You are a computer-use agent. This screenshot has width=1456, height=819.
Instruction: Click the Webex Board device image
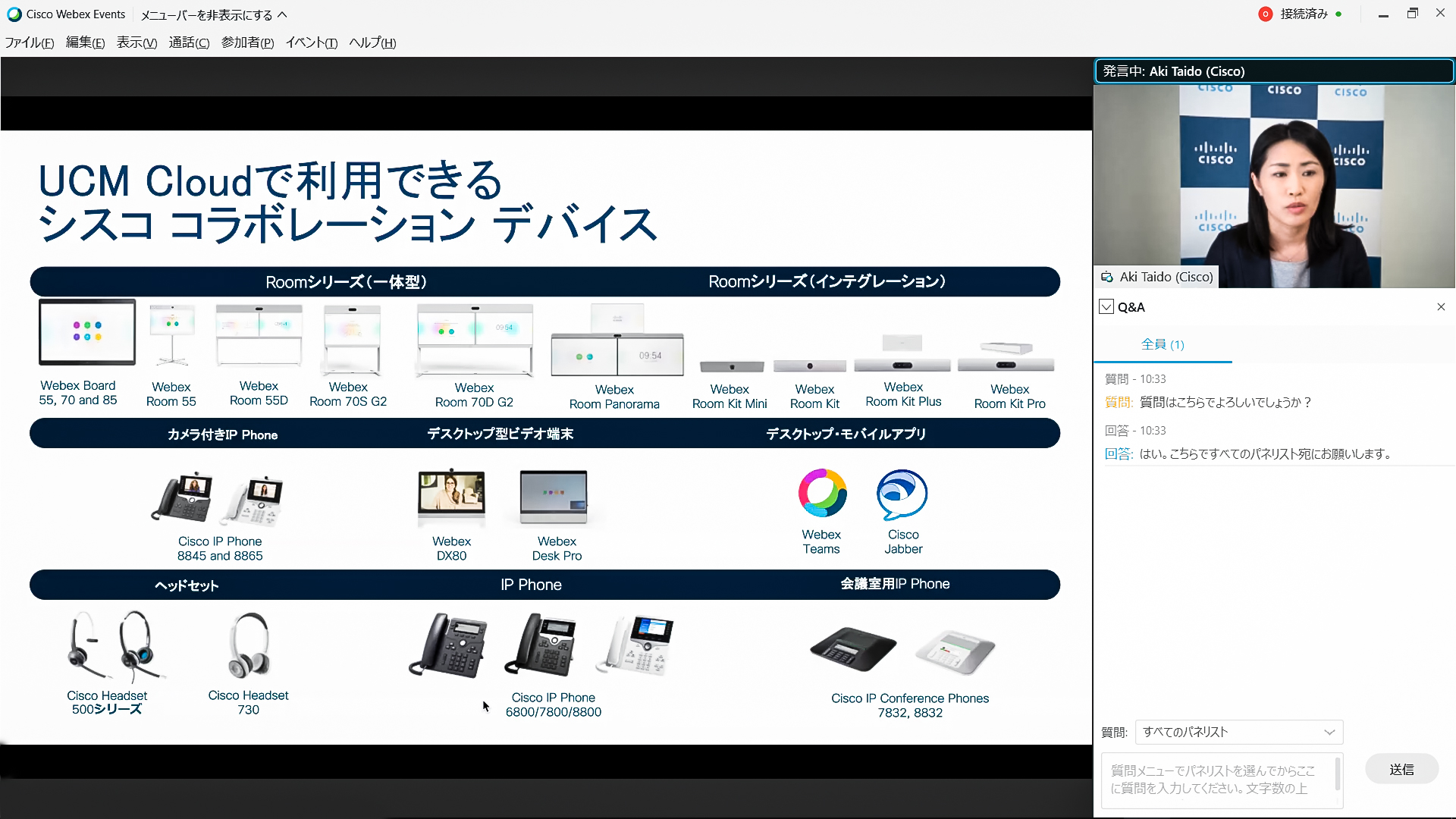(x=87, y=332)
